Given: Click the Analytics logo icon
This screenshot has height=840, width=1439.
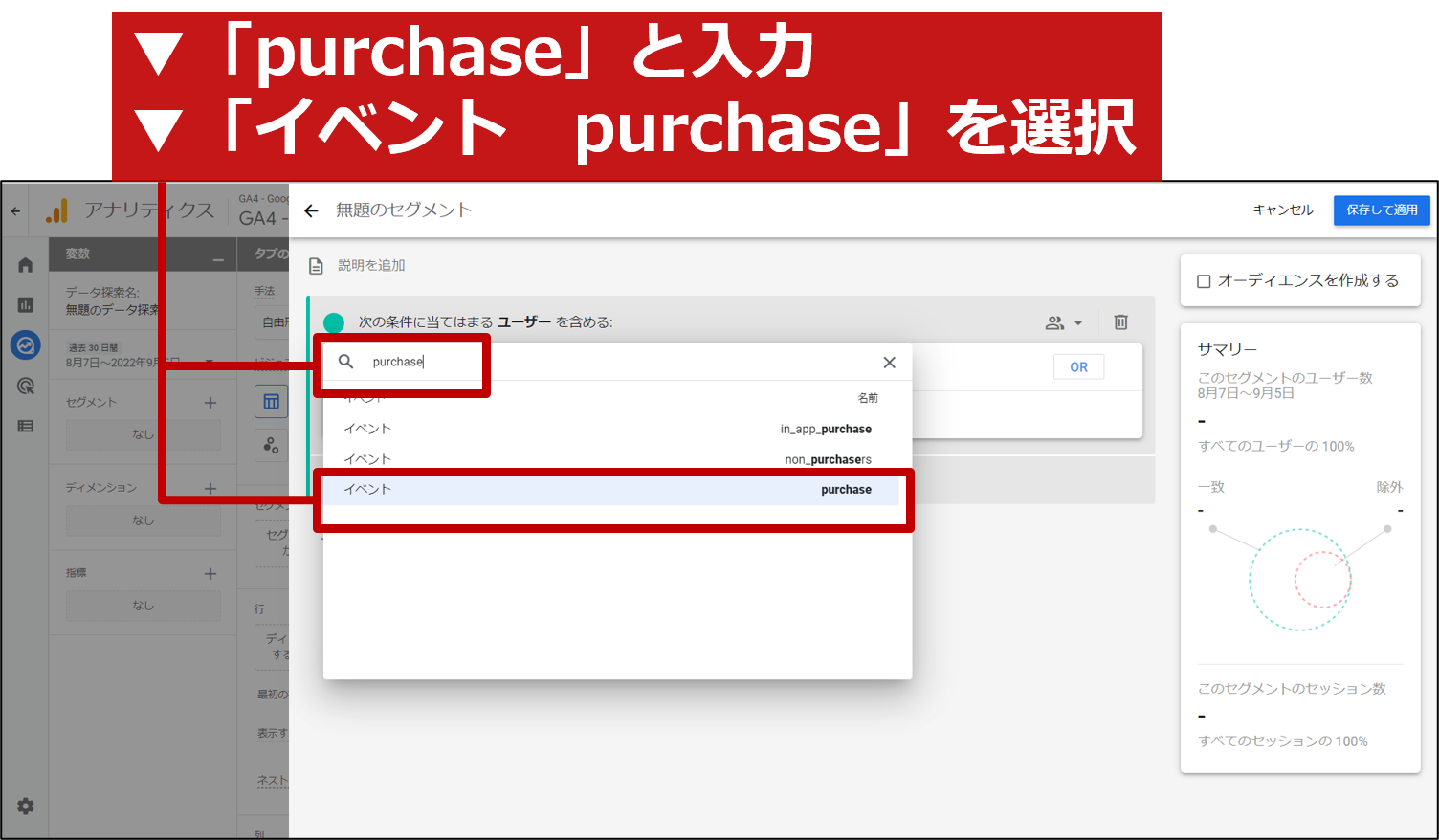Looking at the screenshot, I should [57, 210].
